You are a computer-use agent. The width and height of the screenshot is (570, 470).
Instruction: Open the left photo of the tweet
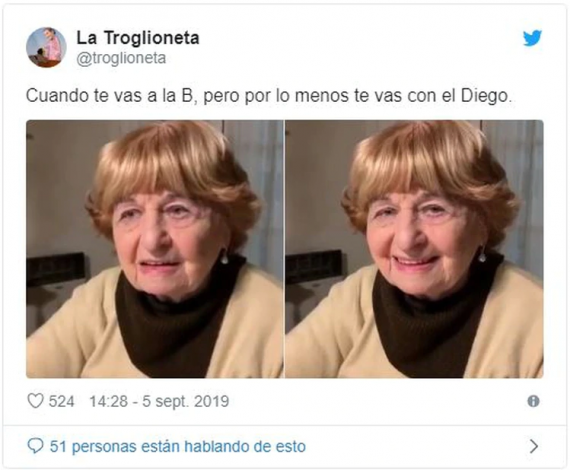click(x=154, y=249)
